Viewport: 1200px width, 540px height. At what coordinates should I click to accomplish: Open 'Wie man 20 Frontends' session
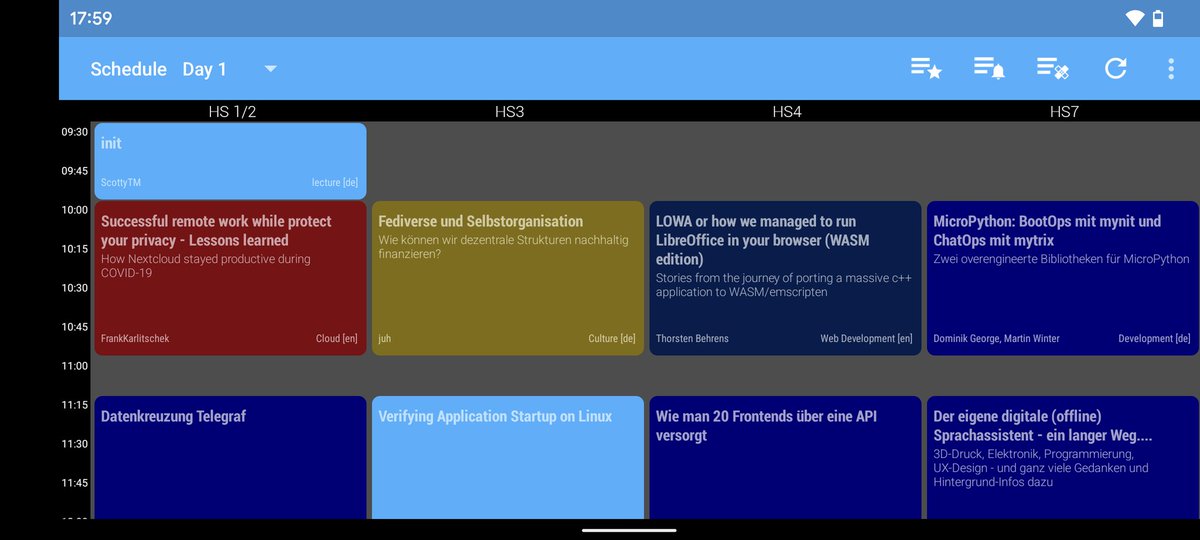(x=785, y=457)
